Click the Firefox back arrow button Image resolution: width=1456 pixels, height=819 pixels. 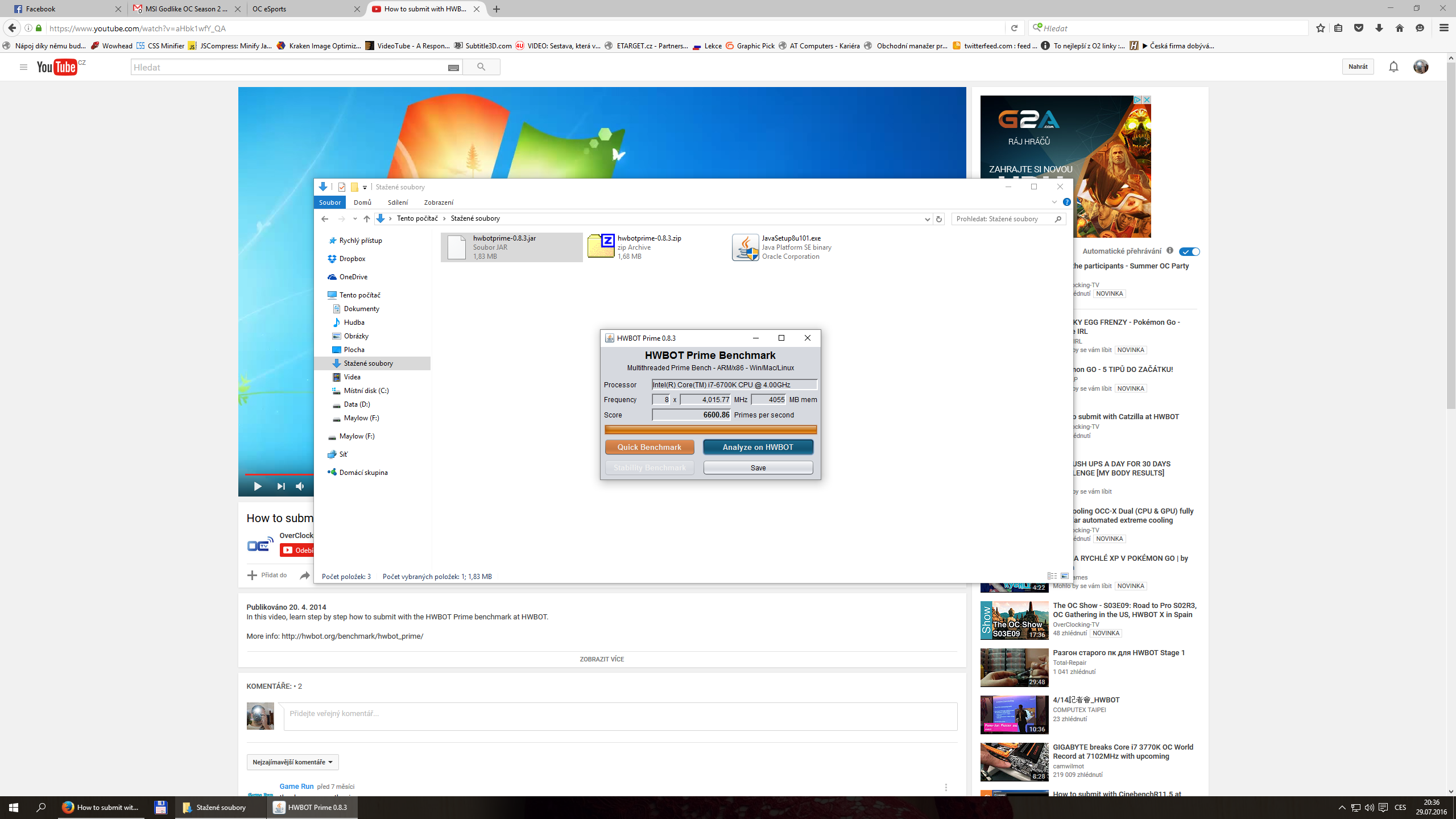[12, 28]
